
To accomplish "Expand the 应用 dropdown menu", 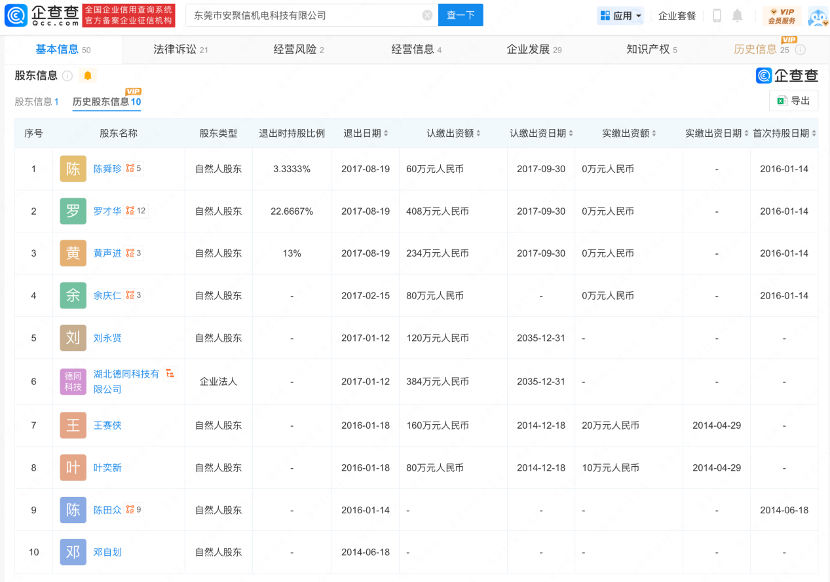I will coord(620,16).
